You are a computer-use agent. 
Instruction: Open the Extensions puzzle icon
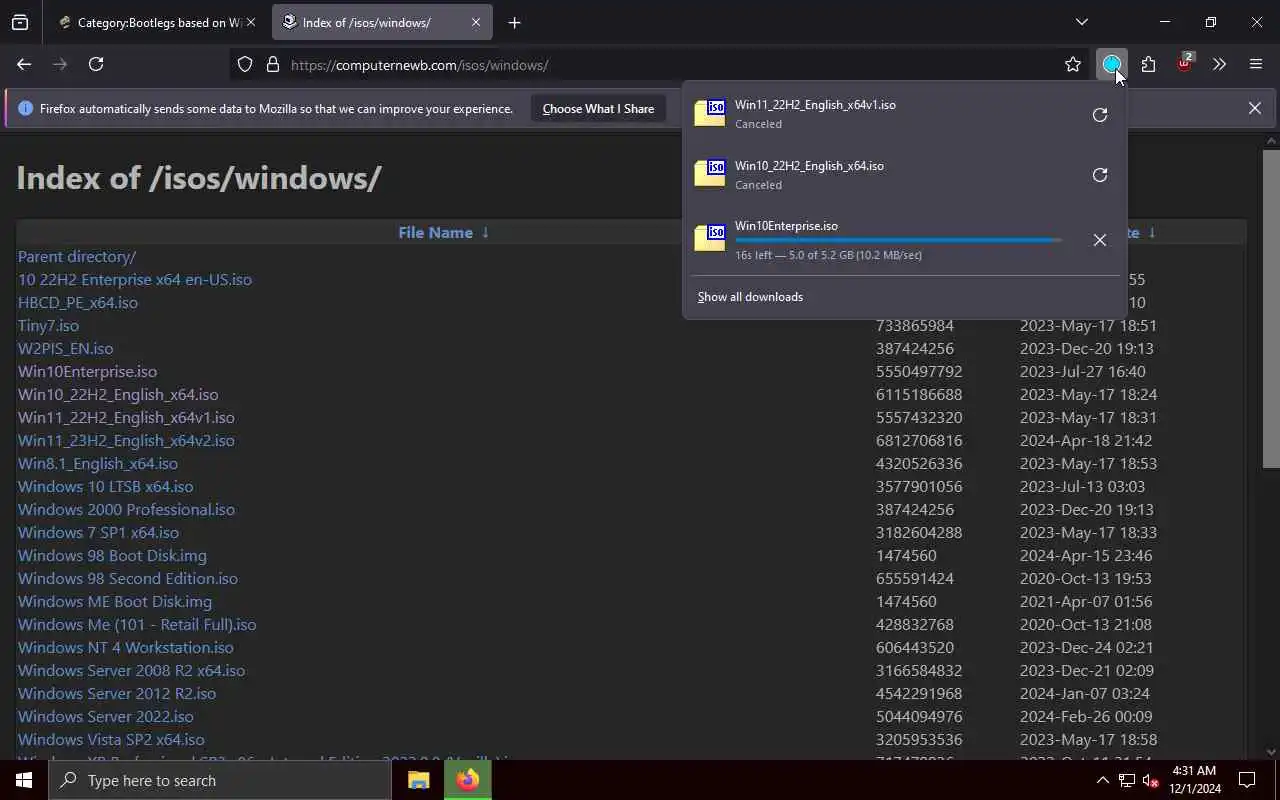[x=1148, y=64]
